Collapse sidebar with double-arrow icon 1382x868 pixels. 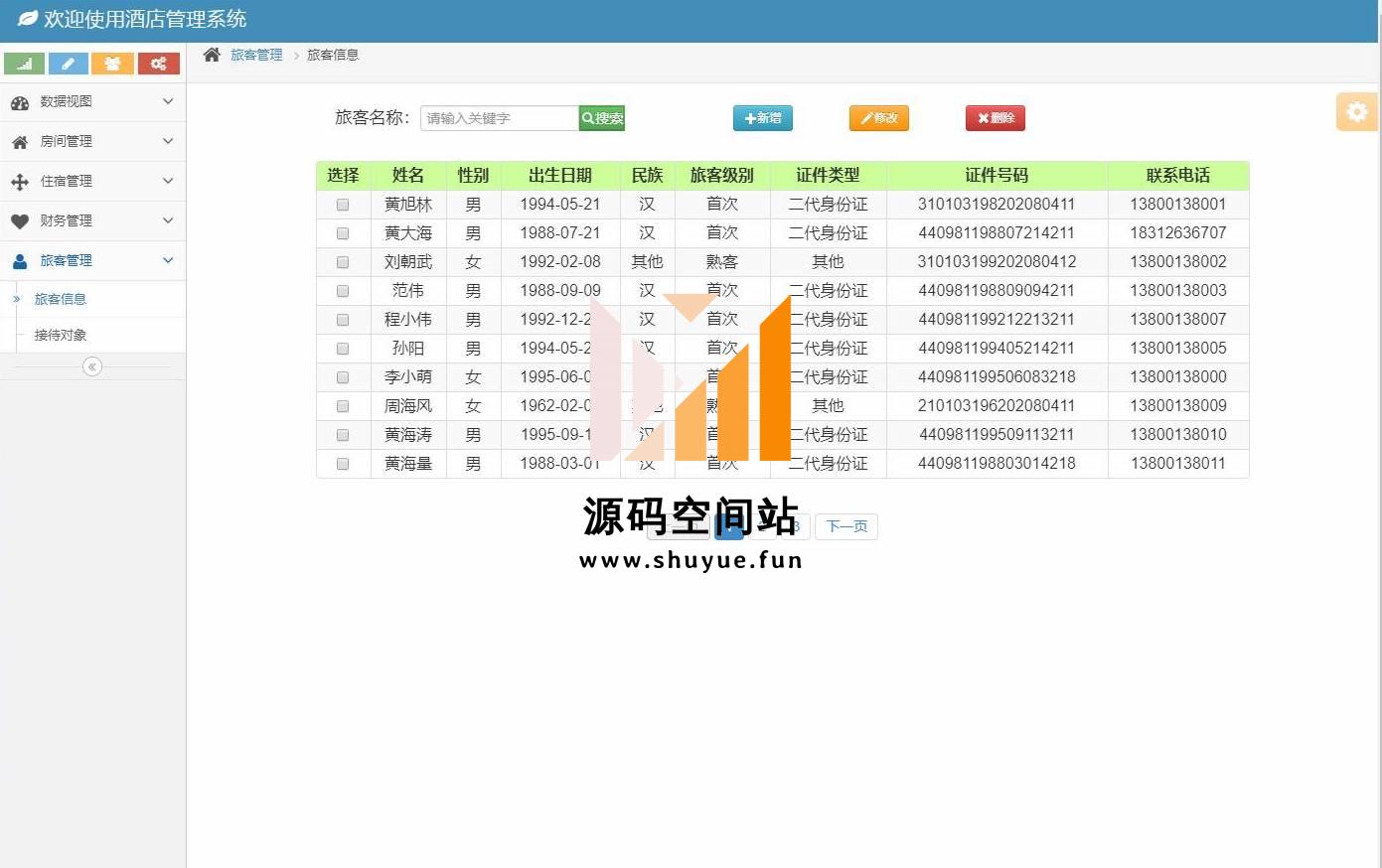pos(92,366)
